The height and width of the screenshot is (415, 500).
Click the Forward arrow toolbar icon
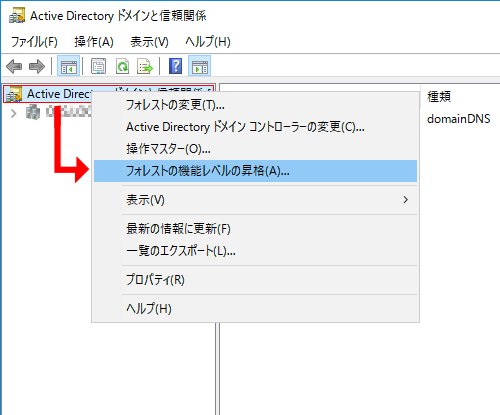coord(37,66)
